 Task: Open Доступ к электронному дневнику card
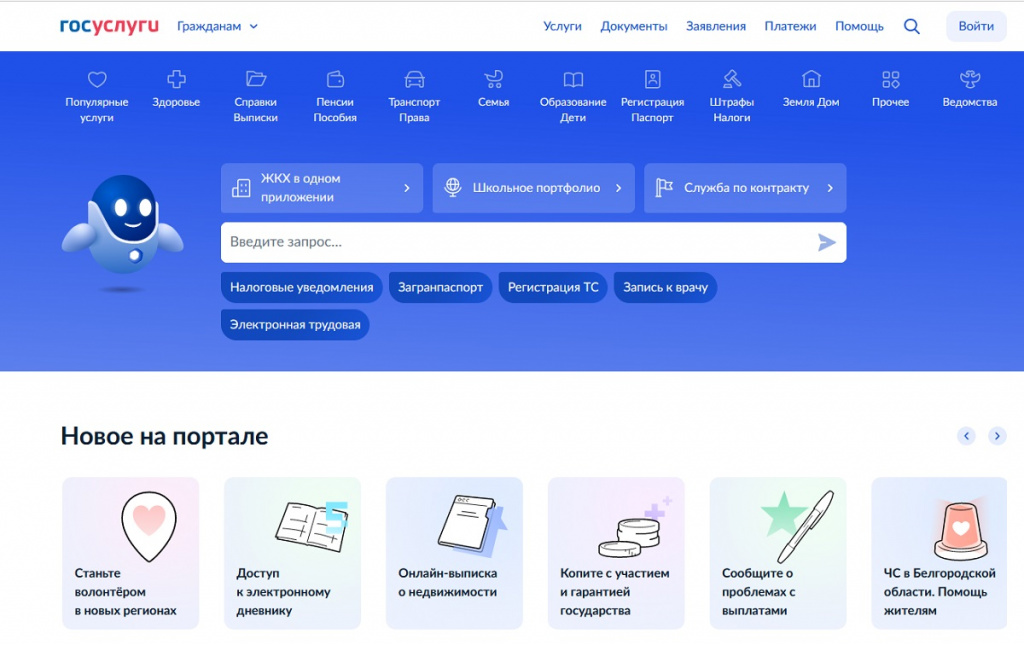pyautogui.click(x=293, y=553)
